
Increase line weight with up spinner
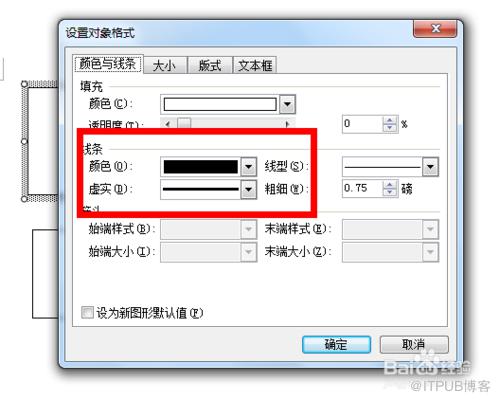pyautogui.click(x=390, y=184)
